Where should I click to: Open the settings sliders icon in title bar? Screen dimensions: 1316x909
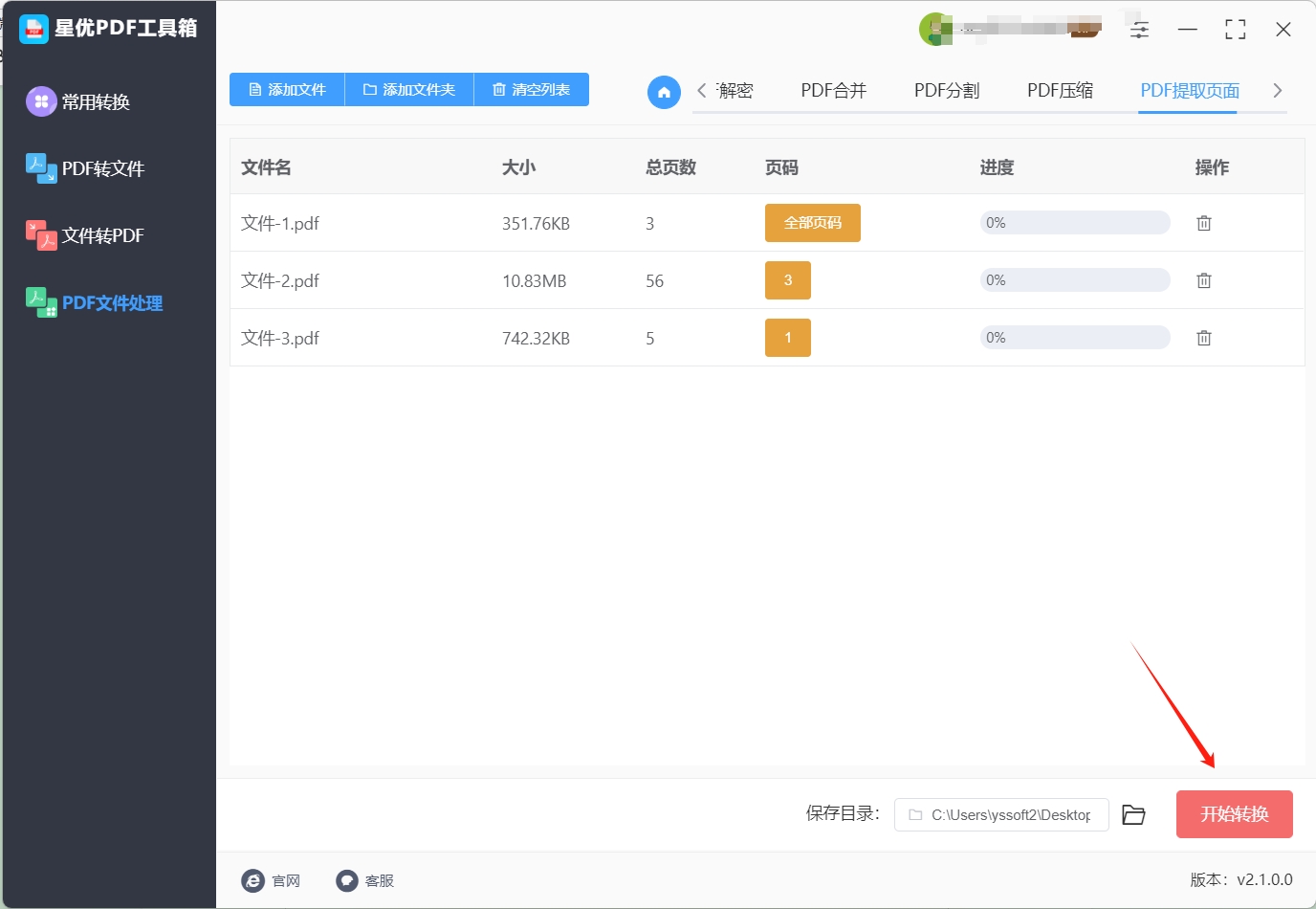(1139, 30)
